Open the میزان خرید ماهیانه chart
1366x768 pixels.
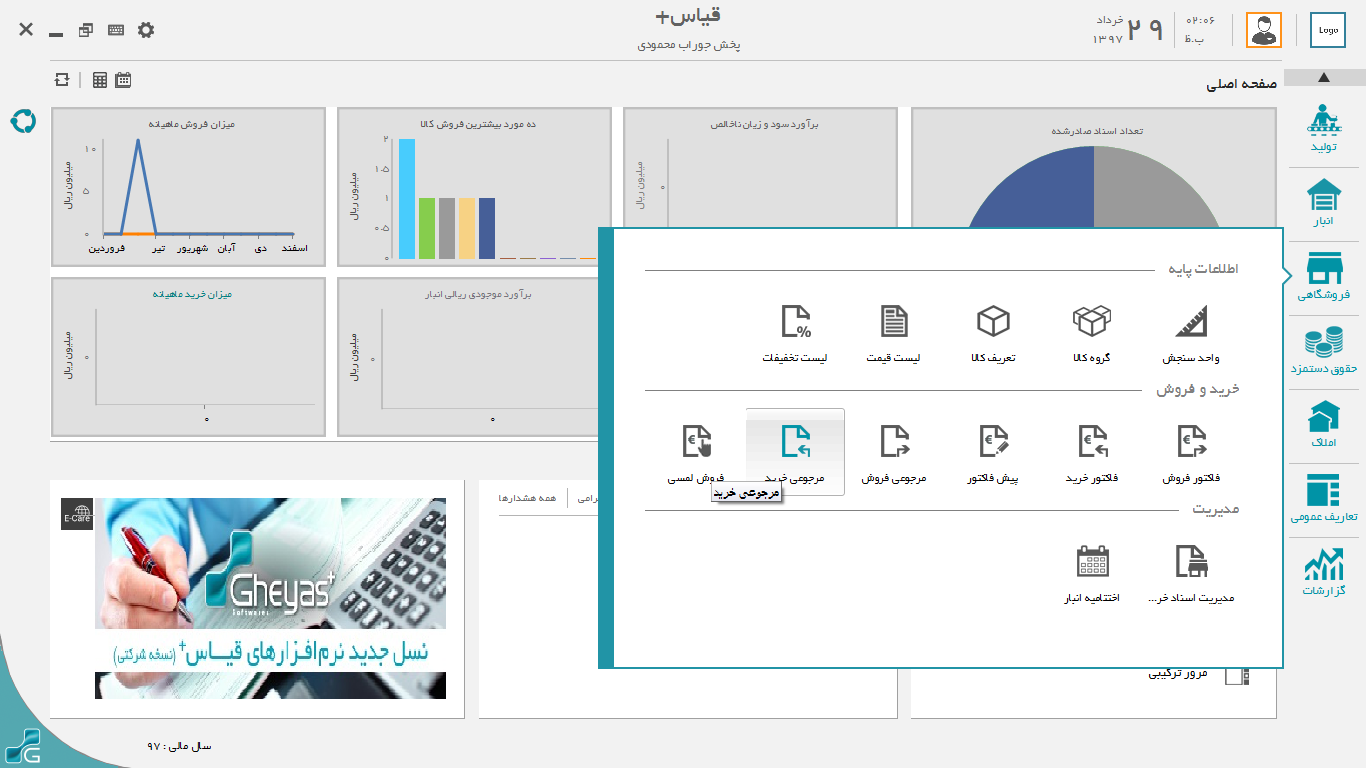click(188, 357)
